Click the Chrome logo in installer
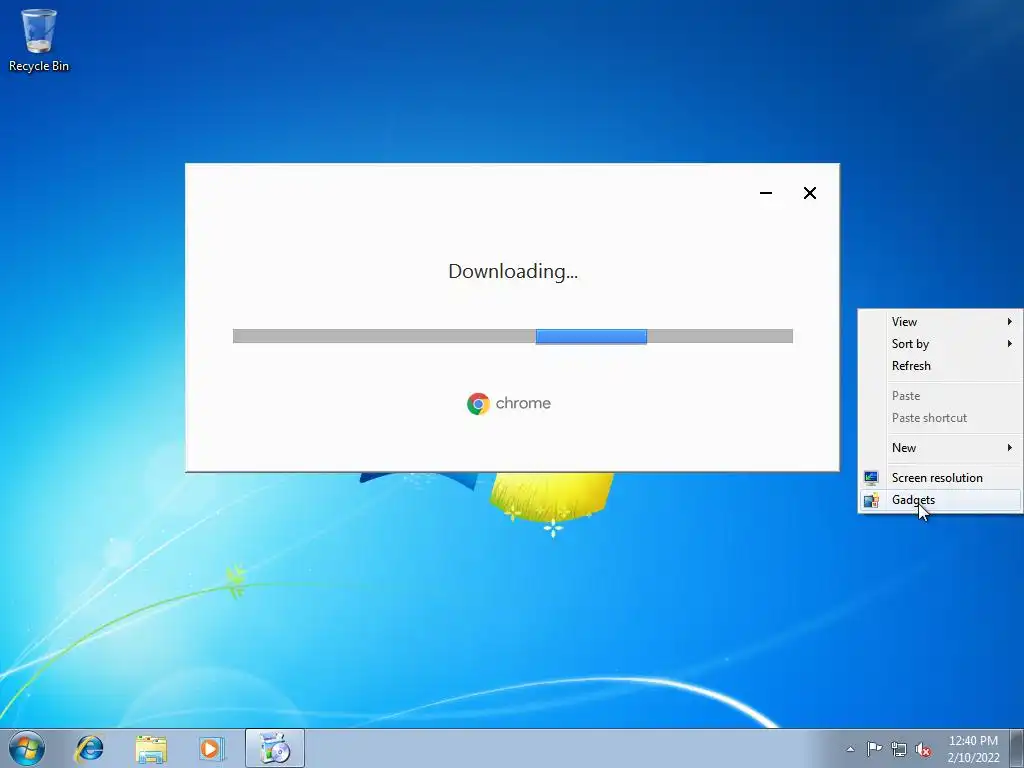This screenshot has width=1024, height=768. pos(478,404)
